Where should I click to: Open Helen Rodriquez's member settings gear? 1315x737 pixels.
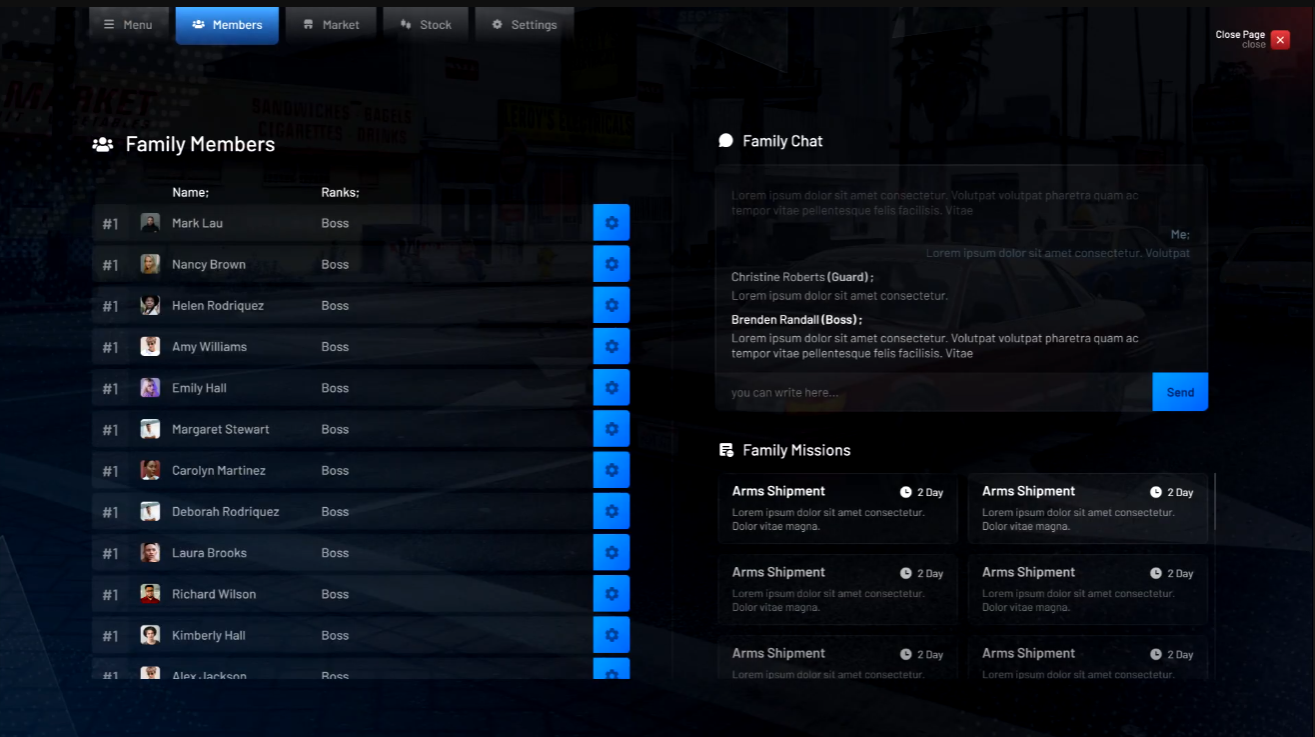click(611, 305)
